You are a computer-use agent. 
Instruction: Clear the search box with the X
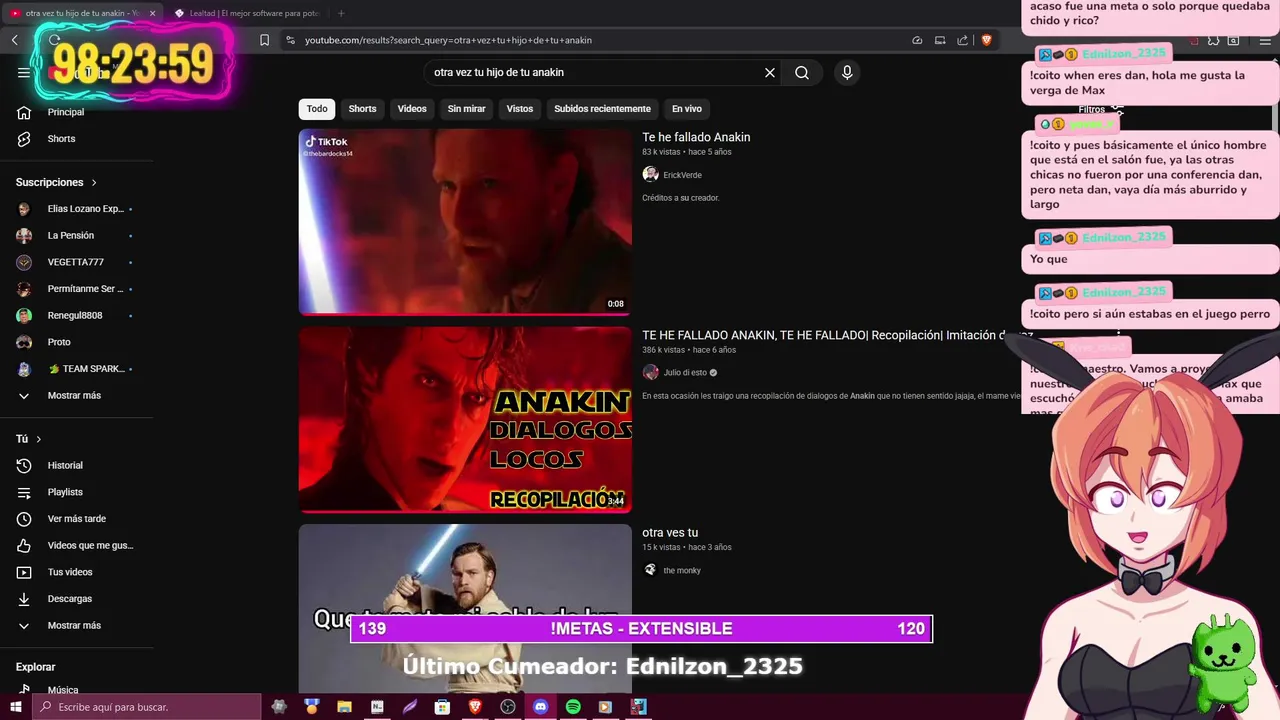(x=770, y=72)
